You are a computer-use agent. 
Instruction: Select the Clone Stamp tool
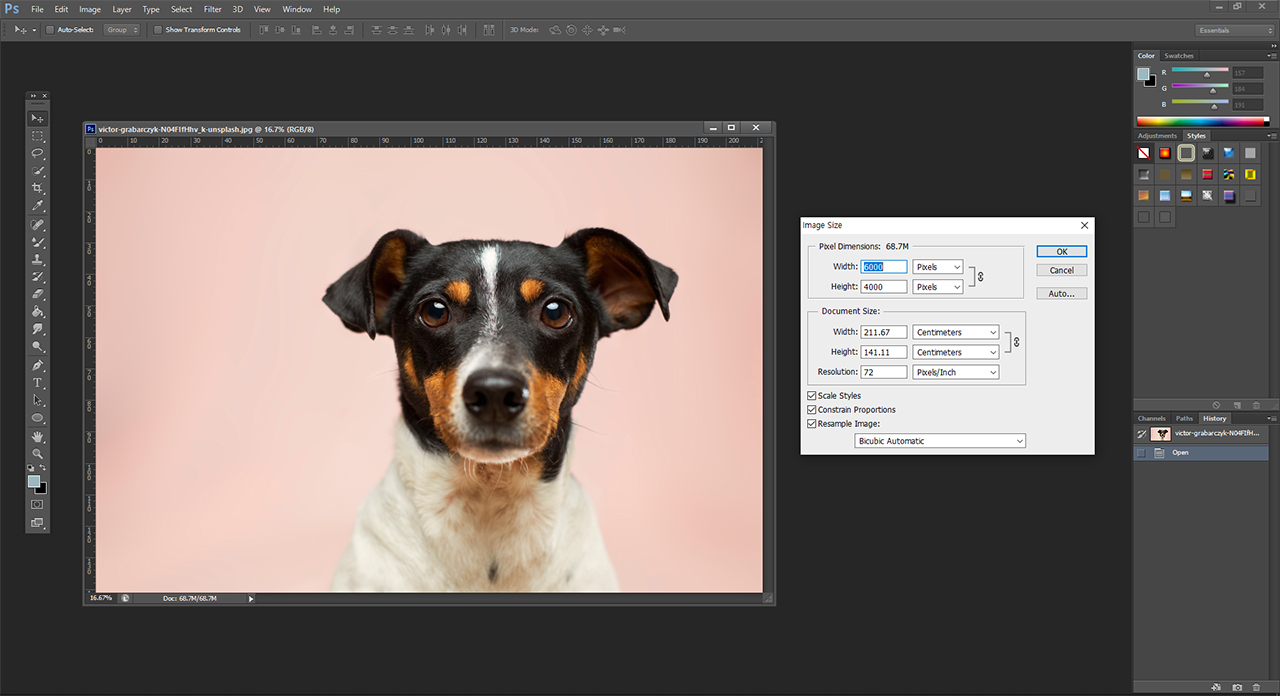38,259
